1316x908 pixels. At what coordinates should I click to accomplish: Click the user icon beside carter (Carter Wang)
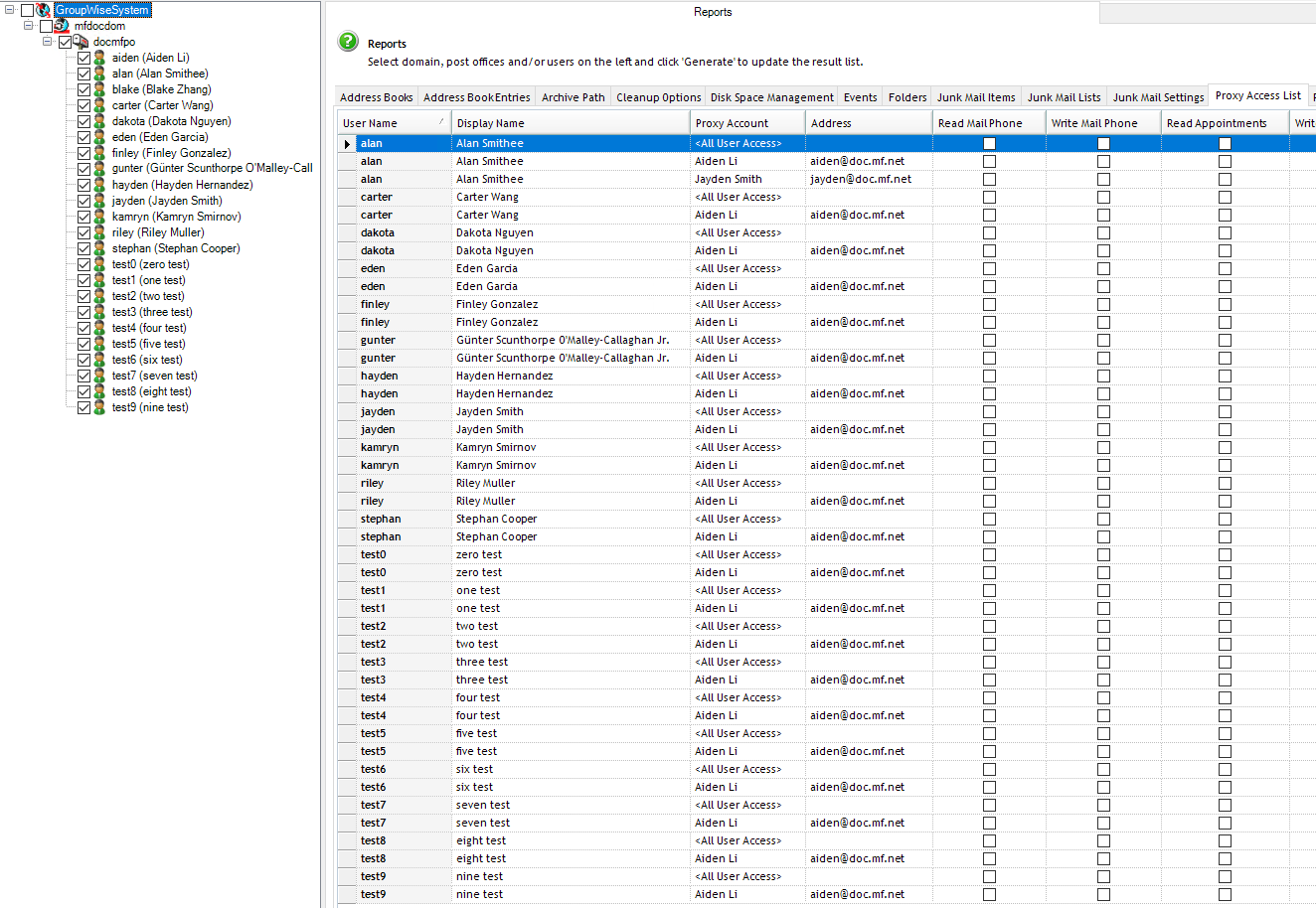[99, 105]
